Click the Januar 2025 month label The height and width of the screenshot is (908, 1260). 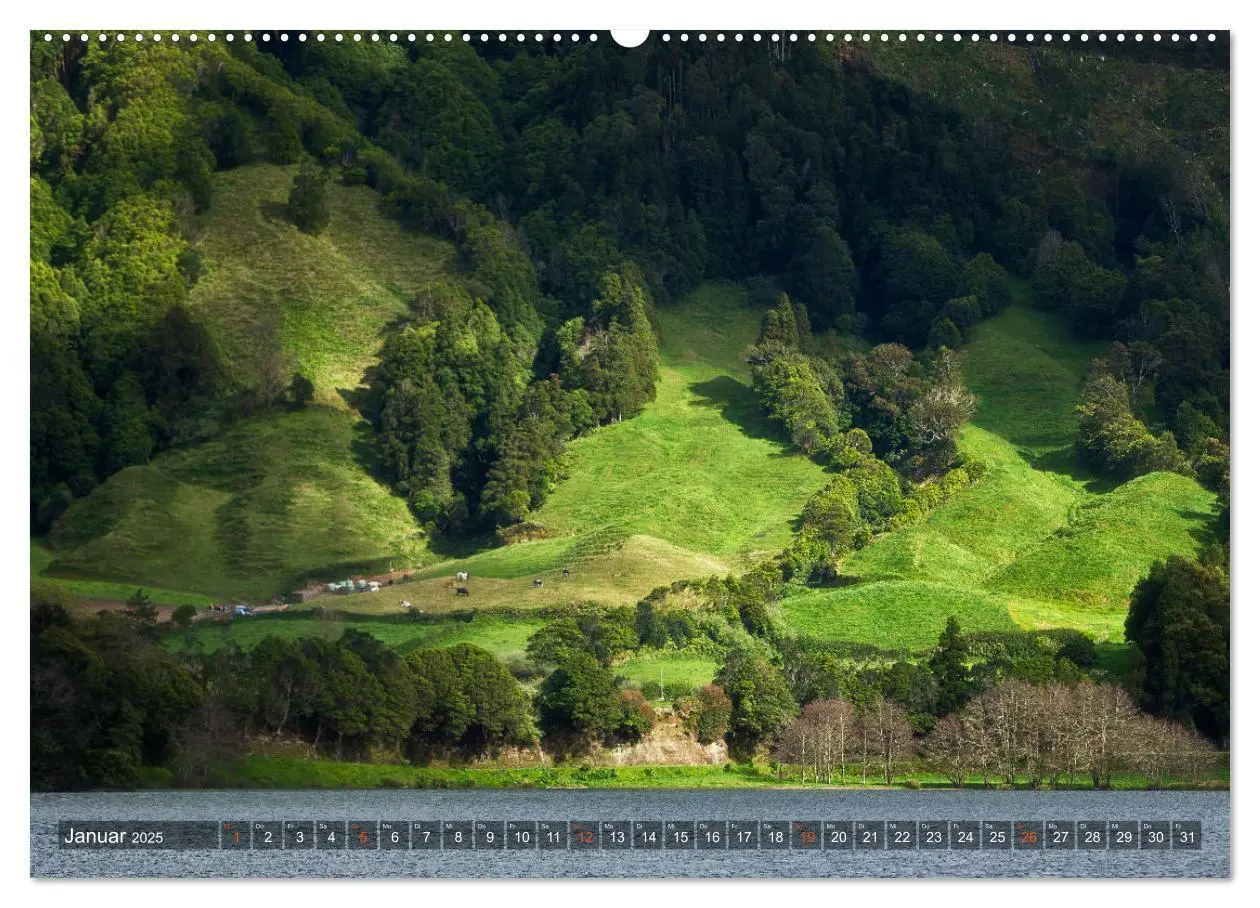(113, 836)
